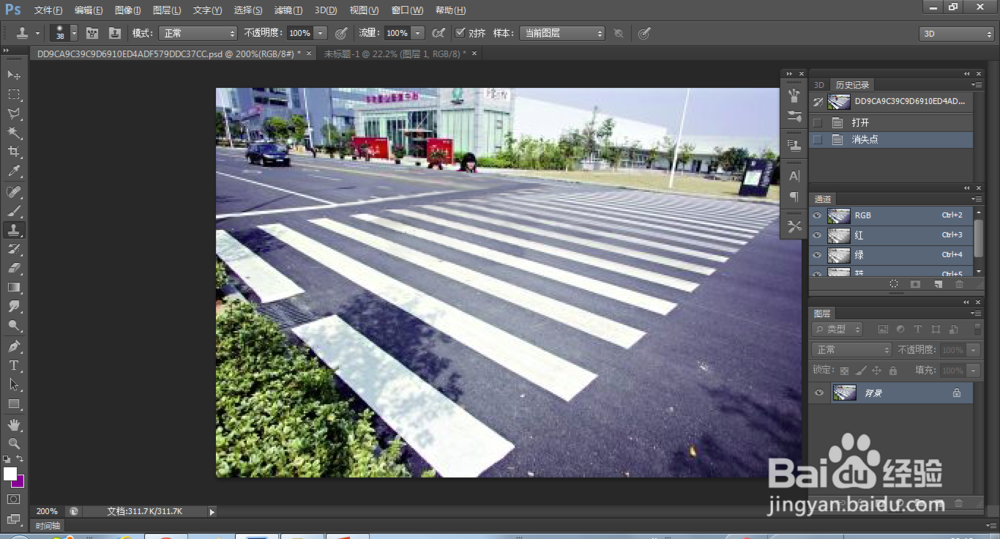The image size is (1000, 539).
Task: Open the 滤镜(T) menu
Action: pyautogui.click(x=288, y=10)
